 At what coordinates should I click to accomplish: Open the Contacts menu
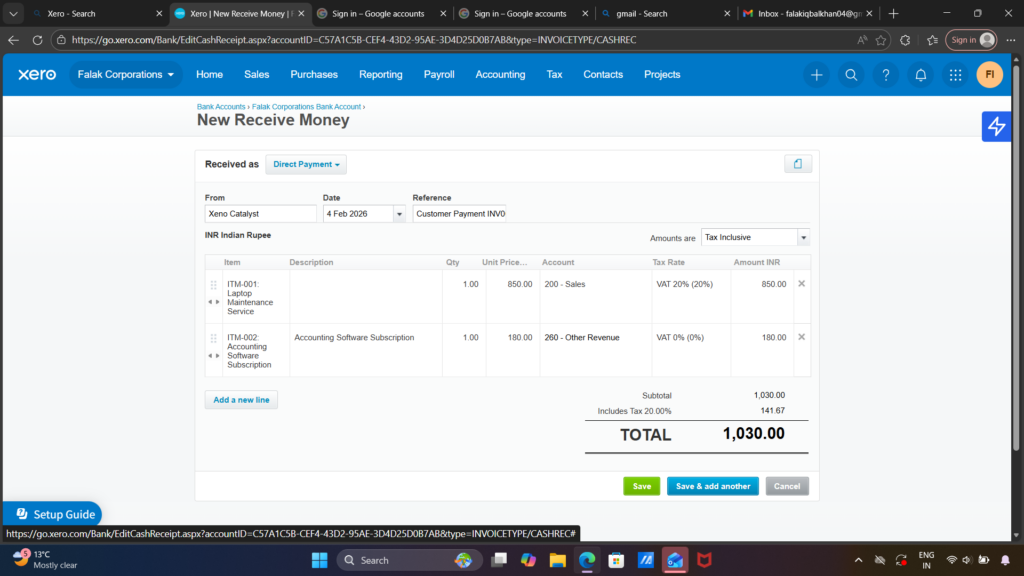[603, 74]
